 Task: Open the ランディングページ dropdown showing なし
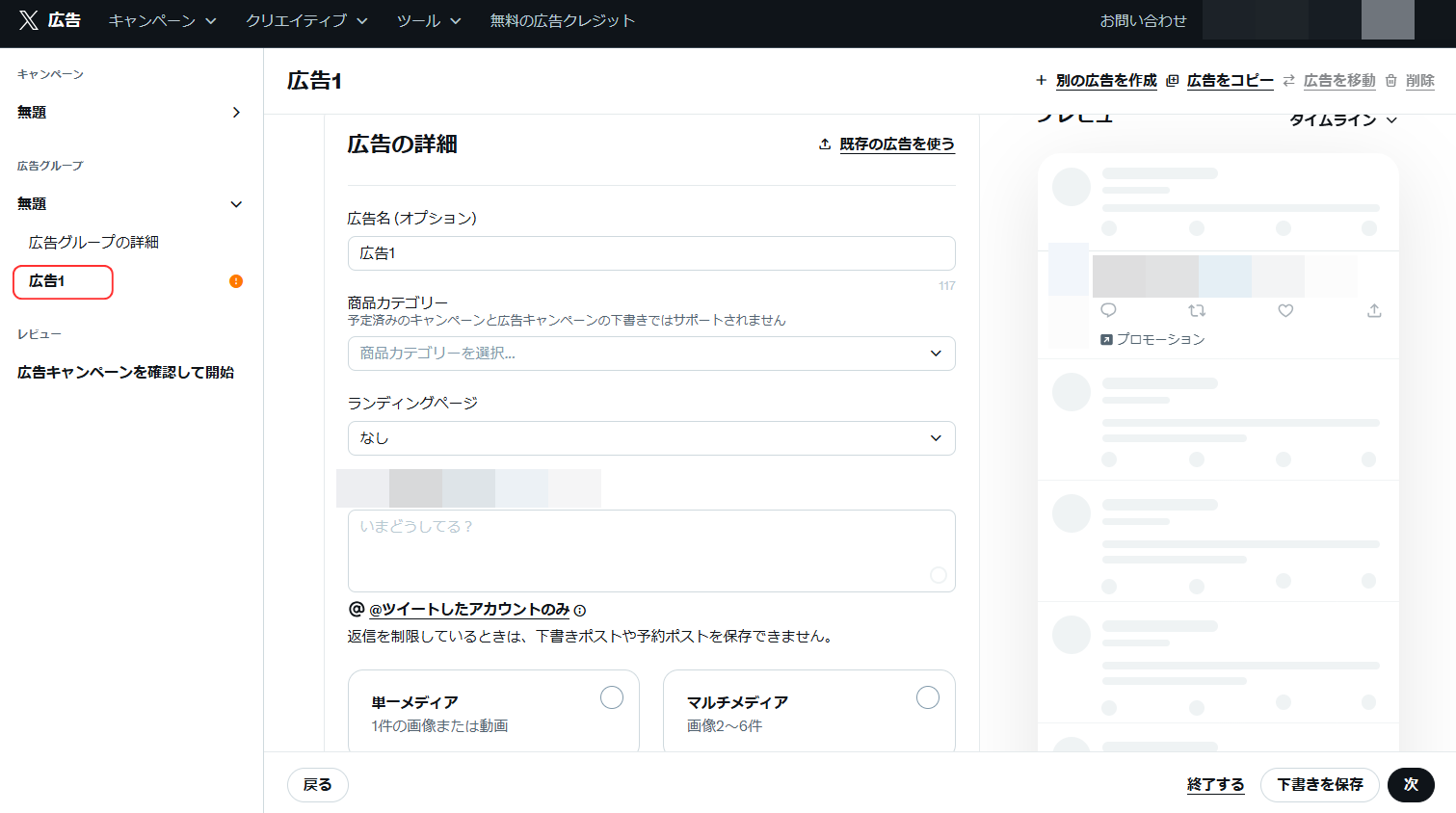(651, 438)
